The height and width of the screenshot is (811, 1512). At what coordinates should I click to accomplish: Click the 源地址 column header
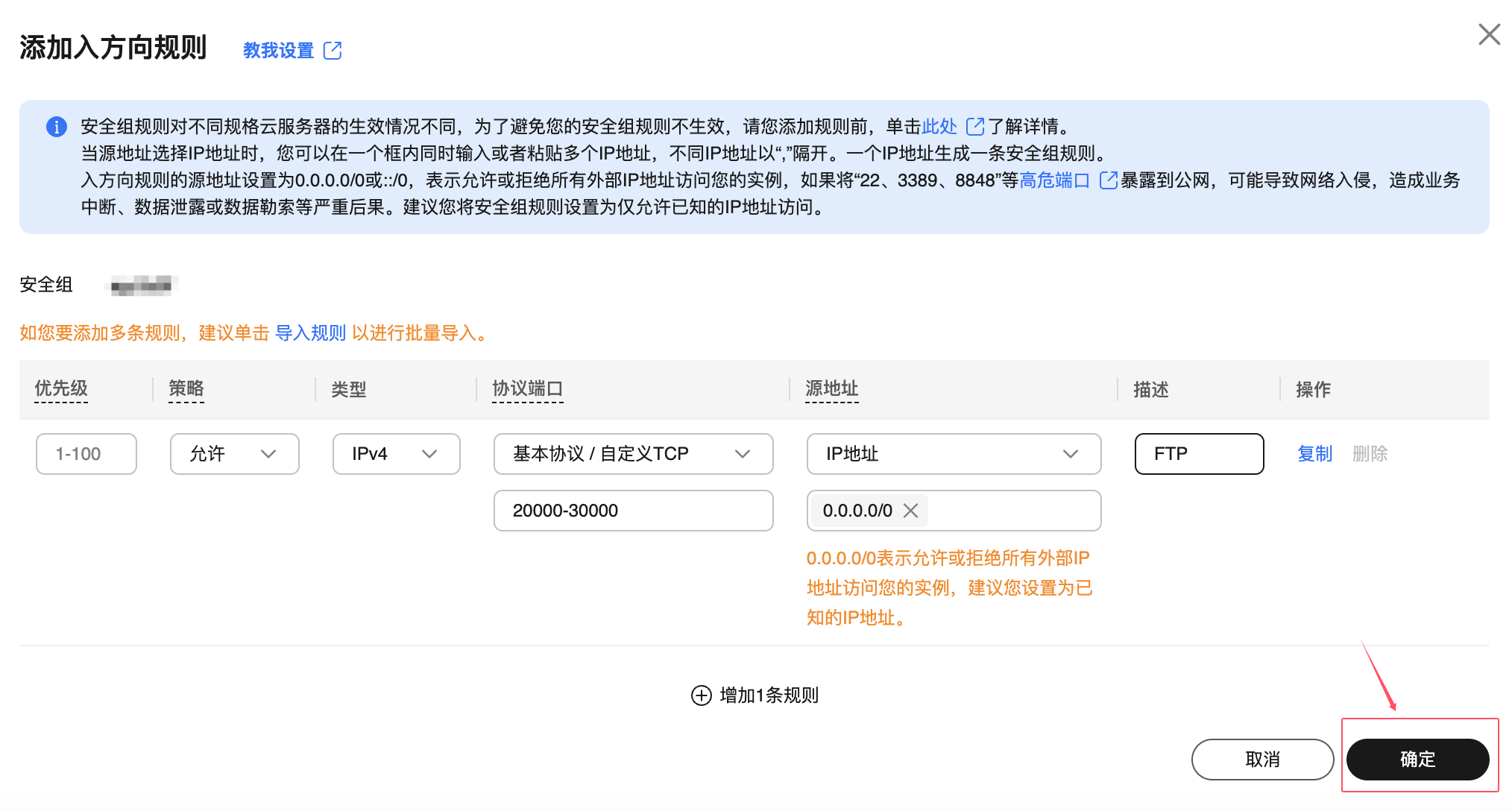pyautogui.click(x=832, y=388)
